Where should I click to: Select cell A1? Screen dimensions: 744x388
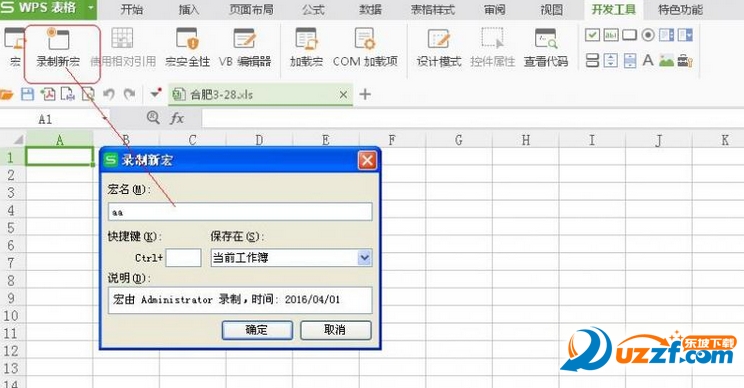point(59,157)
